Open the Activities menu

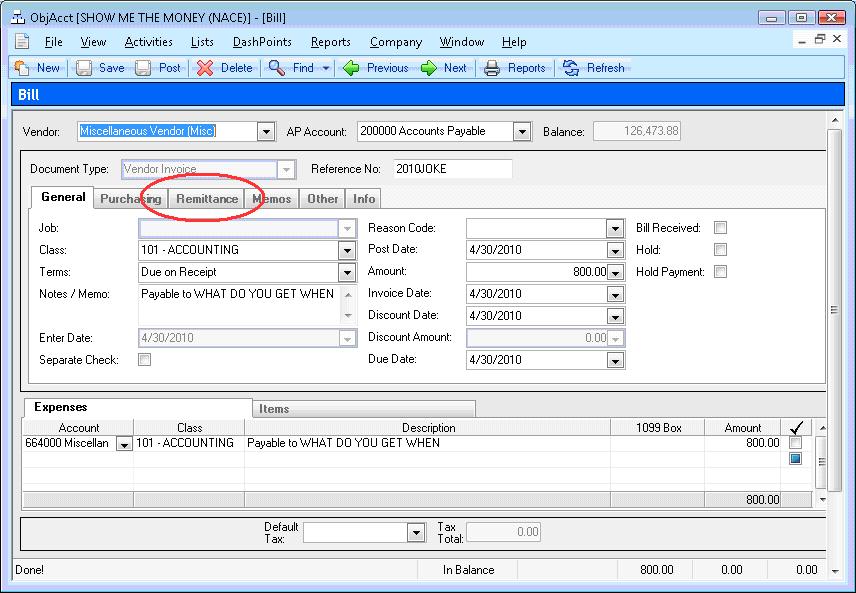[148, 42]
